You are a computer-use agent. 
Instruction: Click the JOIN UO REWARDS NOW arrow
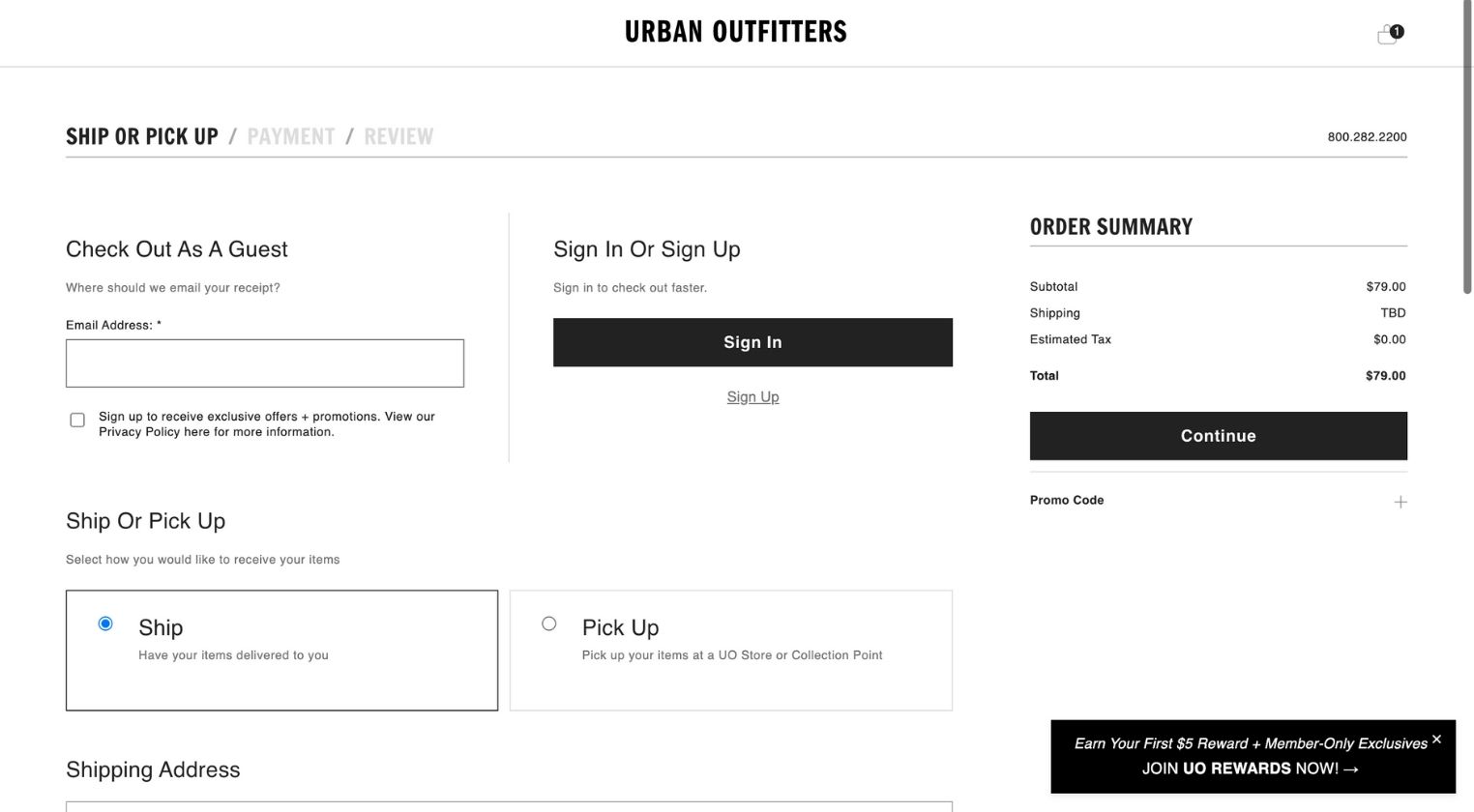[x=1351, y=769]
